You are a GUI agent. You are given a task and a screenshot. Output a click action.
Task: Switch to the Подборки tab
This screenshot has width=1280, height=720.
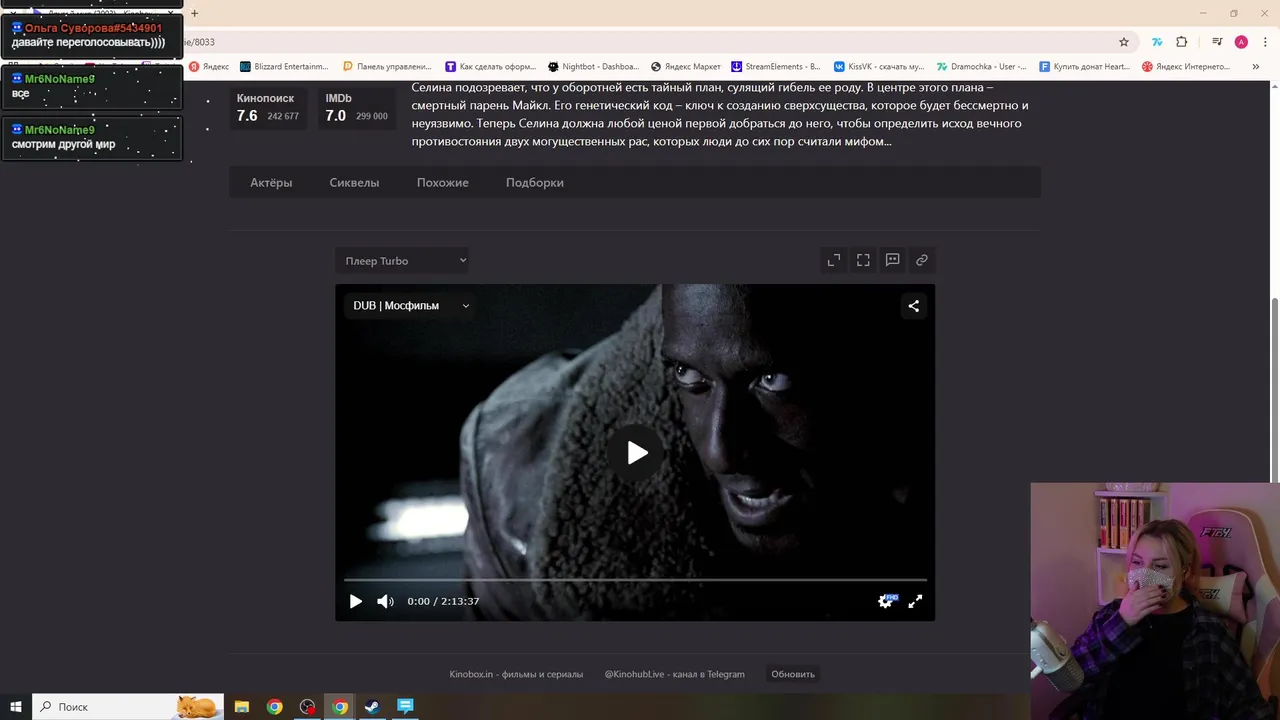(535, 183)
